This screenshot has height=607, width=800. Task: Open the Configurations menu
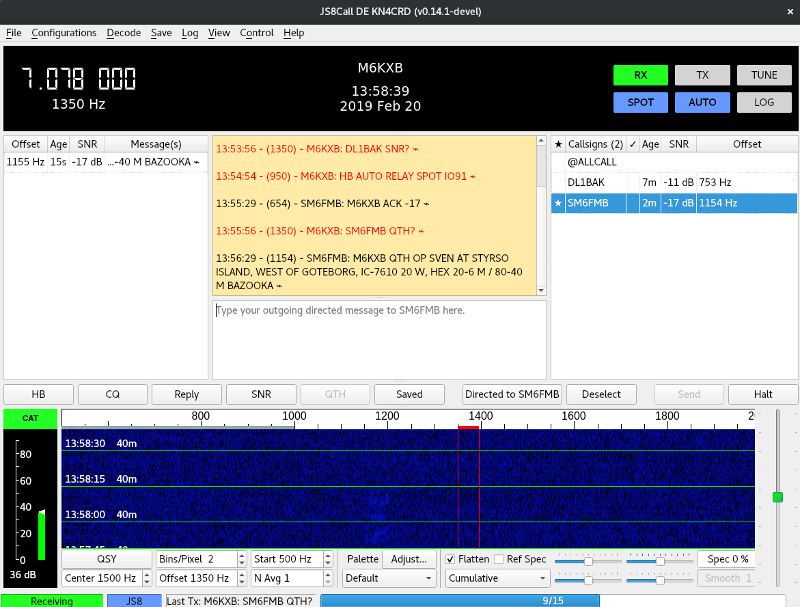coord(64,33)
